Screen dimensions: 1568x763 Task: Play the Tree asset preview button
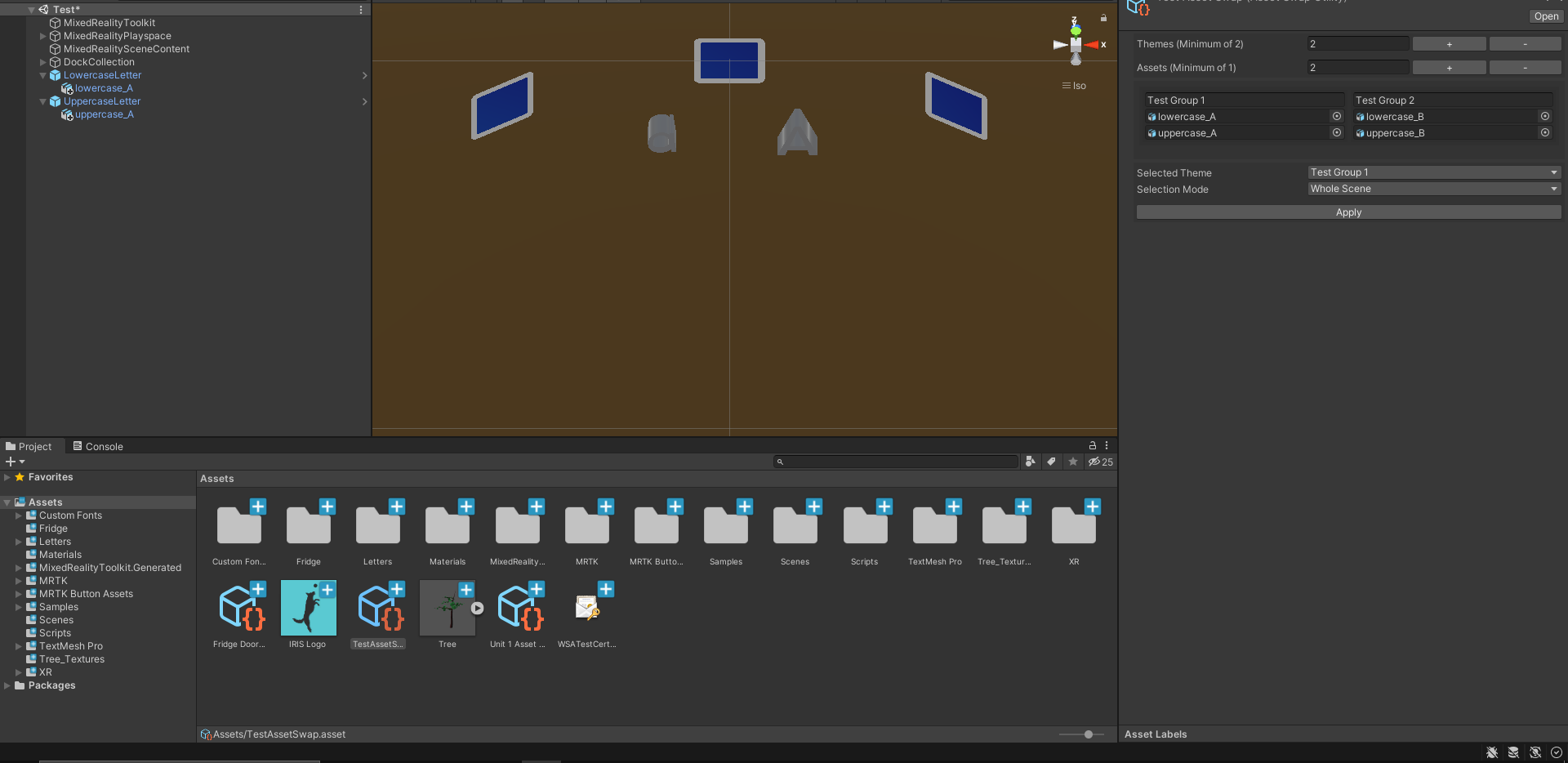pyautogui.click(x=478, y=608)
